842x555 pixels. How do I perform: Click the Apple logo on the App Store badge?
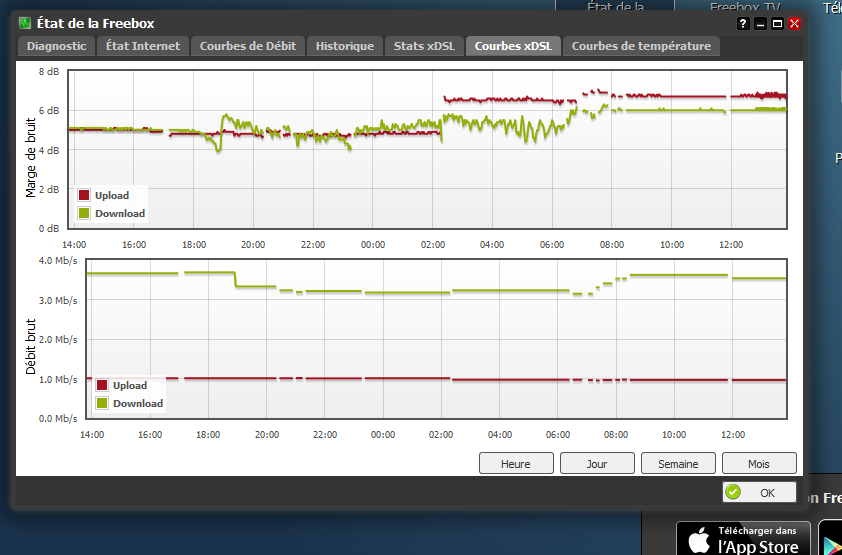click(x=699, y=540)
